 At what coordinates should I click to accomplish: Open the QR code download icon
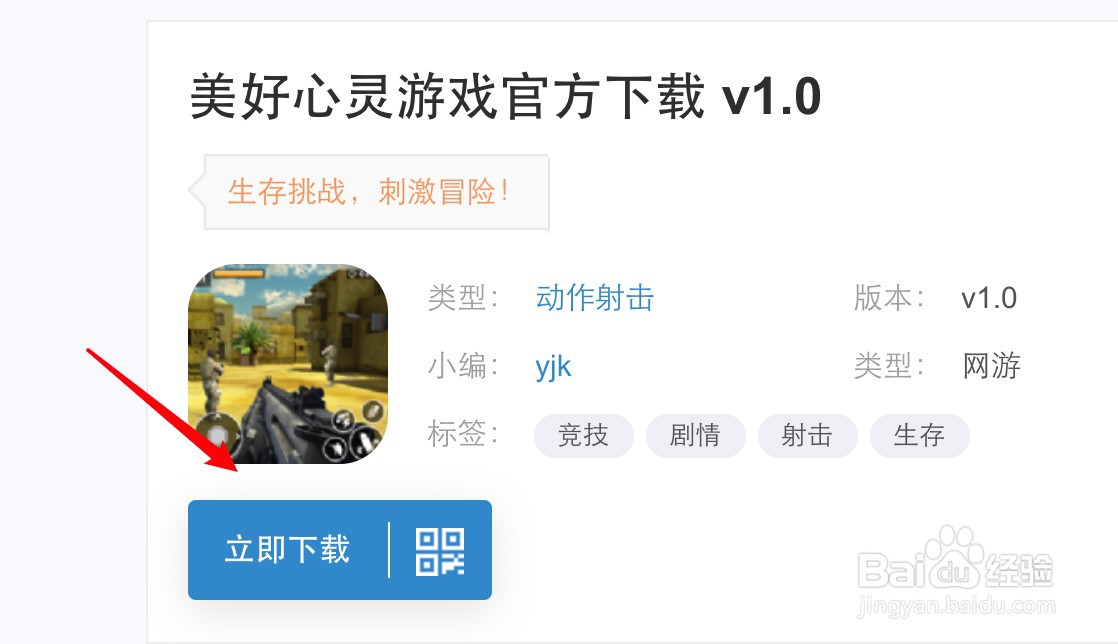(440, 551)
